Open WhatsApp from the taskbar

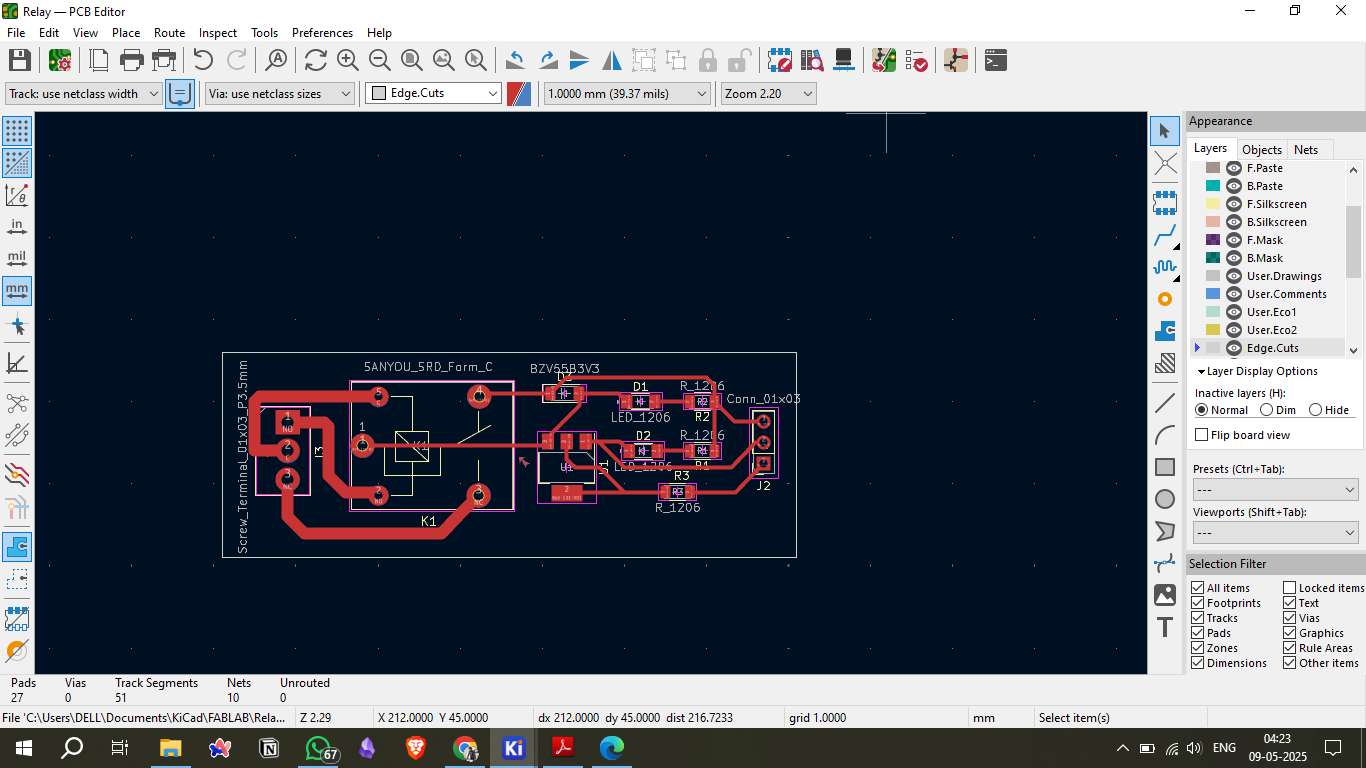[x=318, y=748]
